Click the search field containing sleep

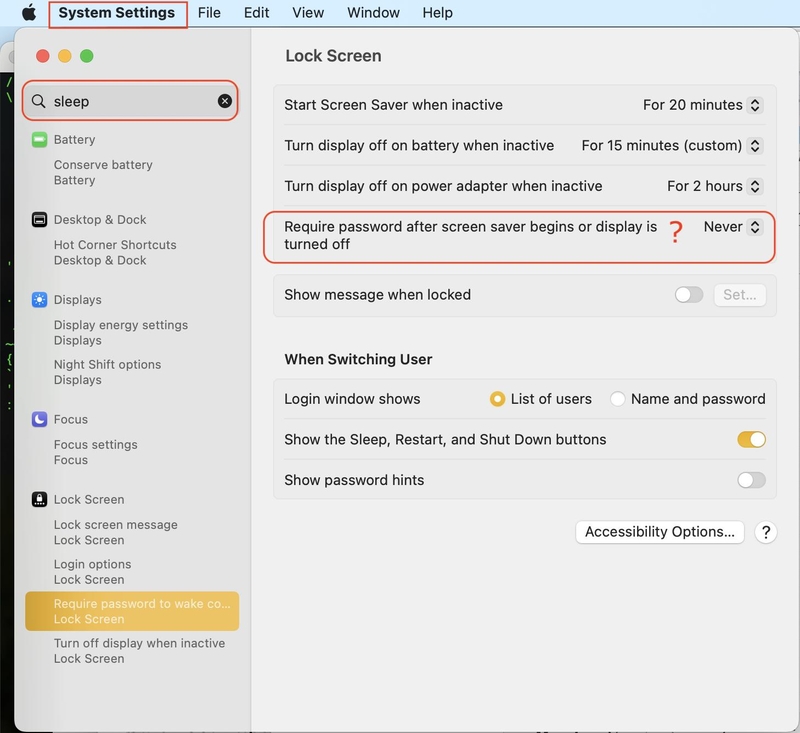[130, 101]
